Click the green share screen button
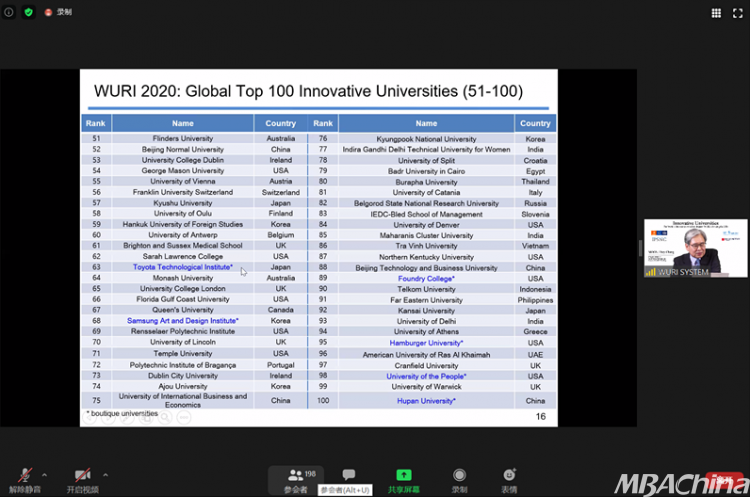The width and height of the screenshot is (750, 497). tap(404, 480)
